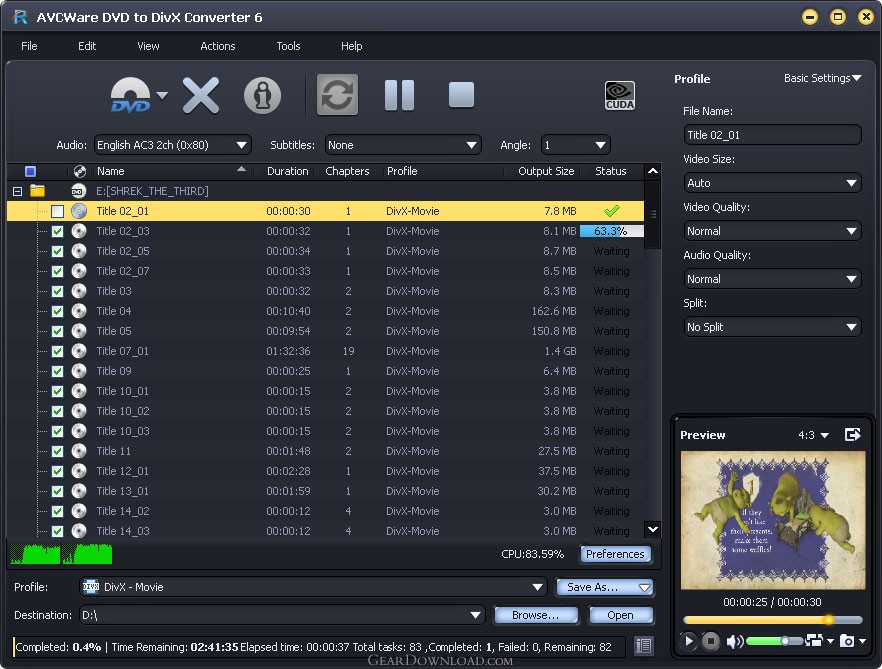This screenshot has width=882, height=669.
Task: Uncheck the Title 02_03 checkbox
Action: point(57,231)
